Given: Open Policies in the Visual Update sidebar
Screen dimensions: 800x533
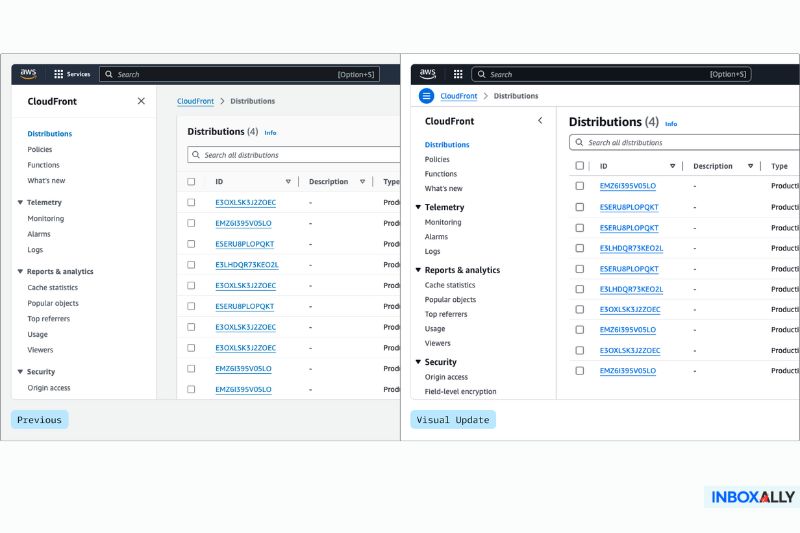Looking at the screenshot, I should tap(437, 160).
